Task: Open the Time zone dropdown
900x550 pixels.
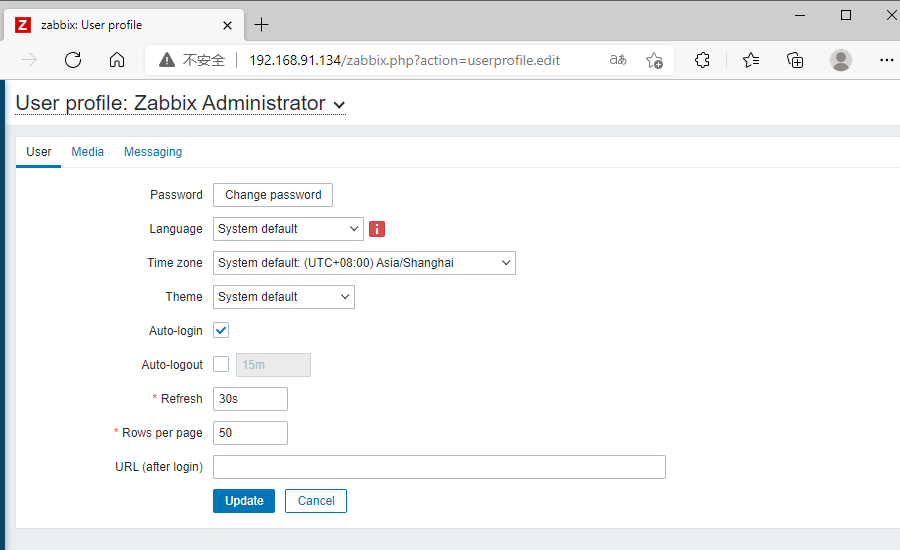Action: 364,263
